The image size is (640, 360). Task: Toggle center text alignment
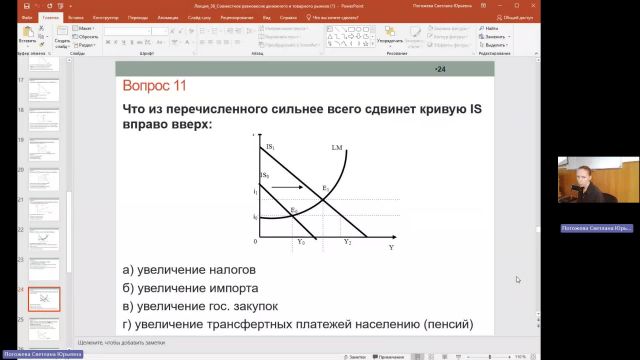(x=210, y=42)
